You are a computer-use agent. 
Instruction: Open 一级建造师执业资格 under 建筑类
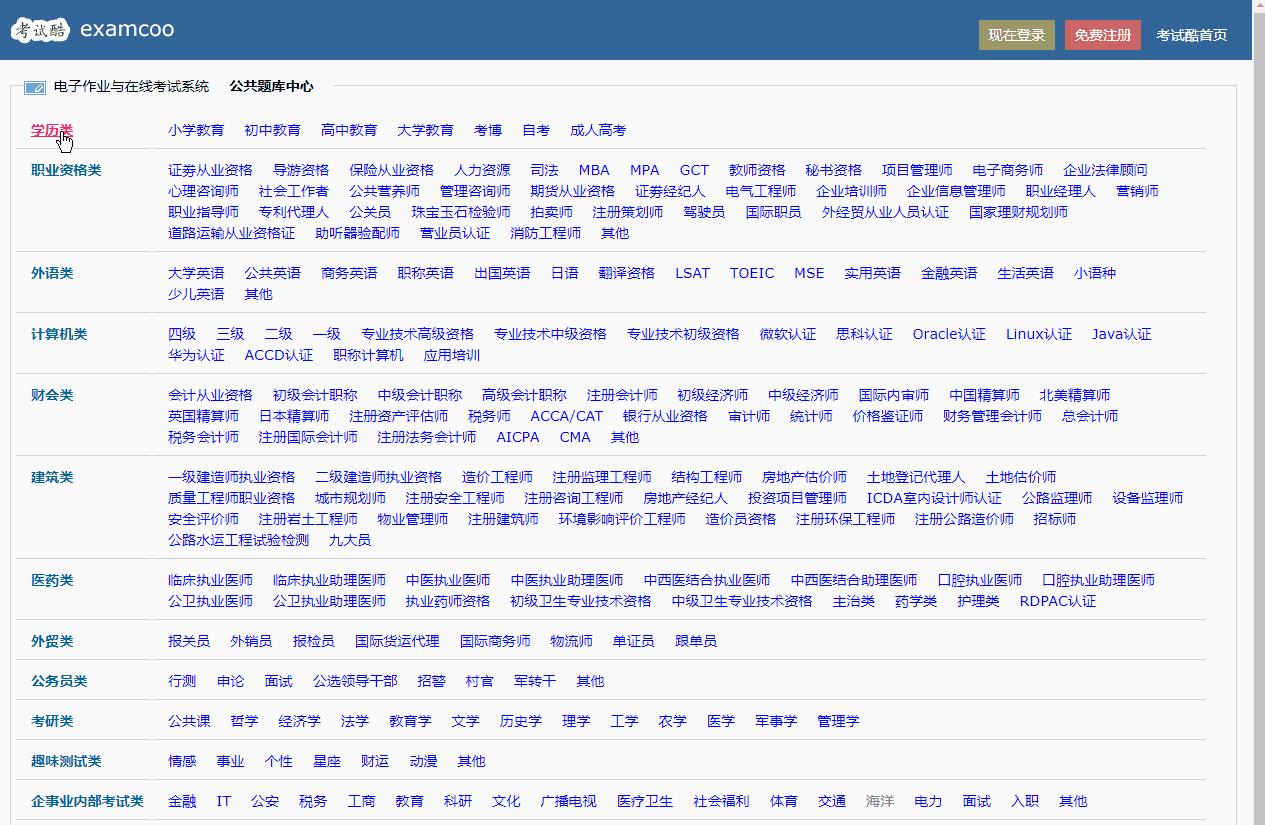pyautogui.click(x=233, y=477)
